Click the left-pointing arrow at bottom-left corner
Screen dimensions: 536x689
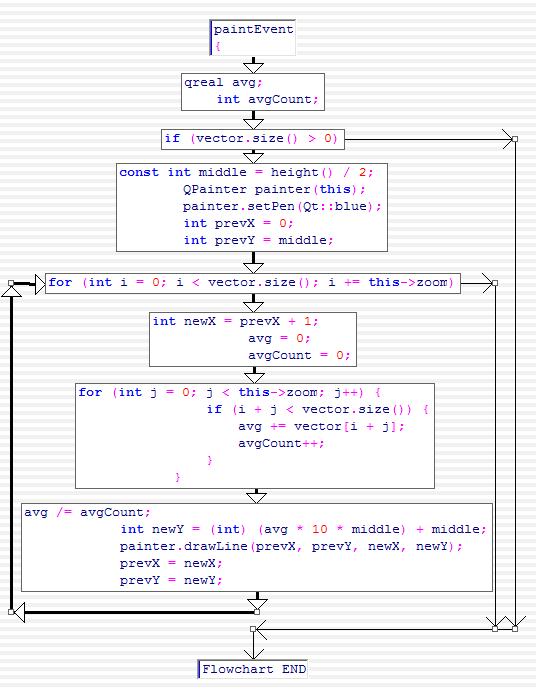[19, 612]
